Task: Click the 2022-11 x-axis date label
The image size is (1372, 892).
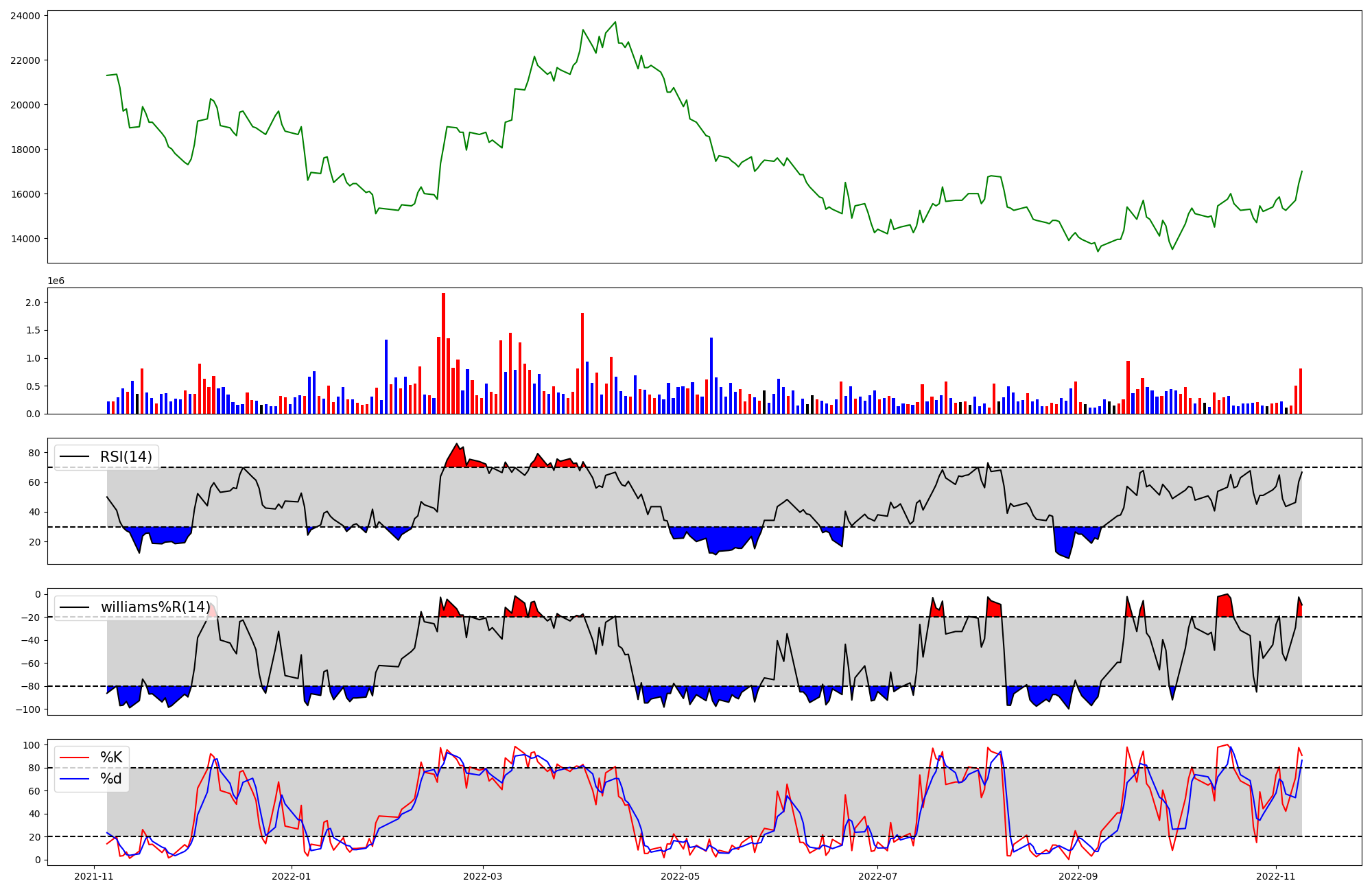Action: [x=1275, y=876]
